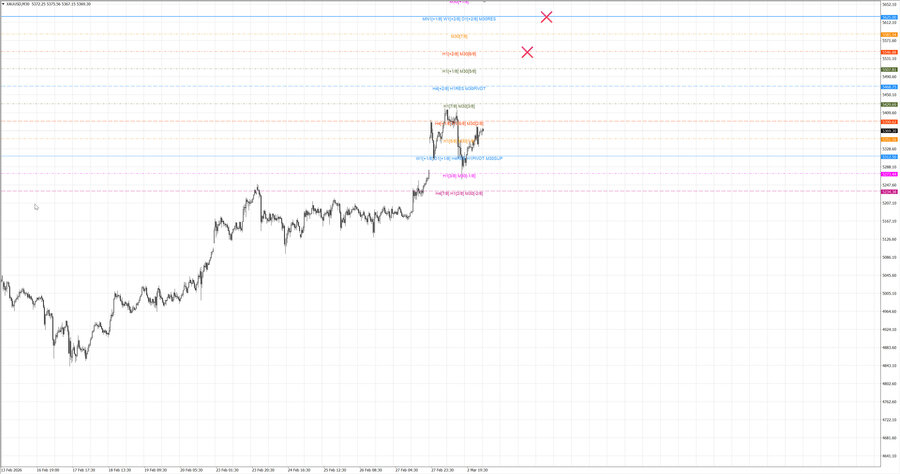Click the H4[+2/8] H1RES M30PIVOT label
The height and width of the screenshot is (474, 900).
click(x=459, y=88)
